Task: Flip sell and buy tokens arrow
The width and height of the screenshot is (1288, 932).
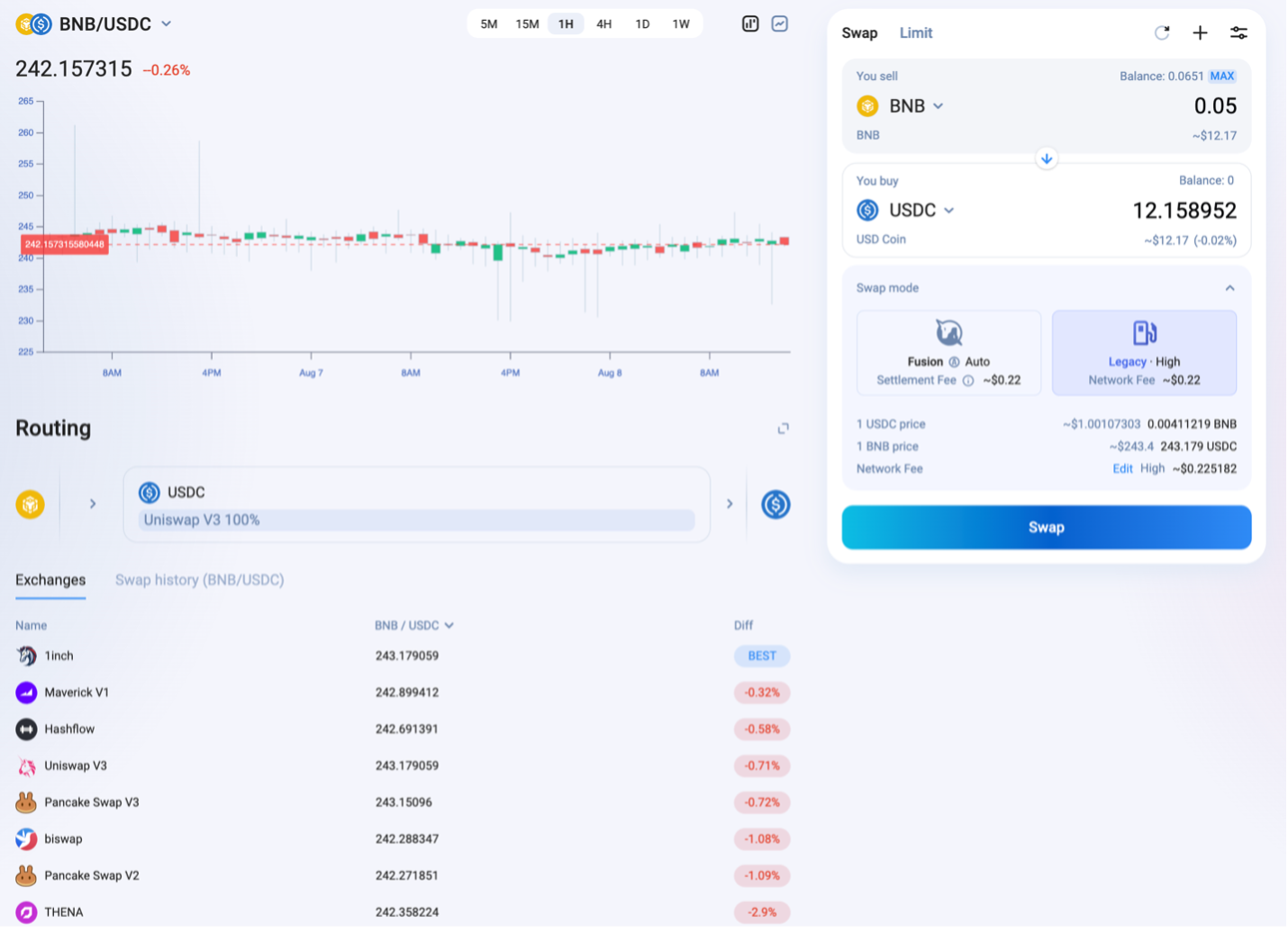Action: point(1047,158)
